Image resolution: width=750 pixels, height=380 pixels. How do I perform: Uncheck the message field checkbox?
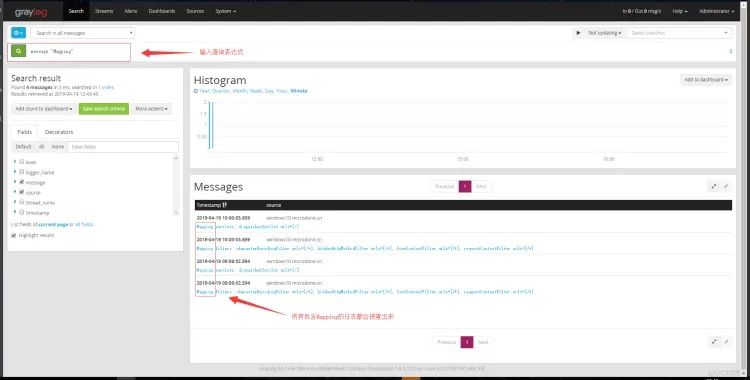pos(22,182)
